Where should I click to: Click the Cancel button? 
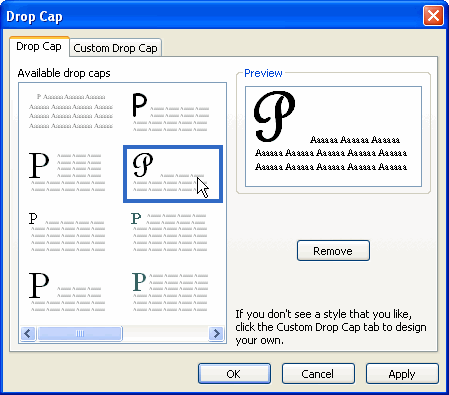pos(318,374)
